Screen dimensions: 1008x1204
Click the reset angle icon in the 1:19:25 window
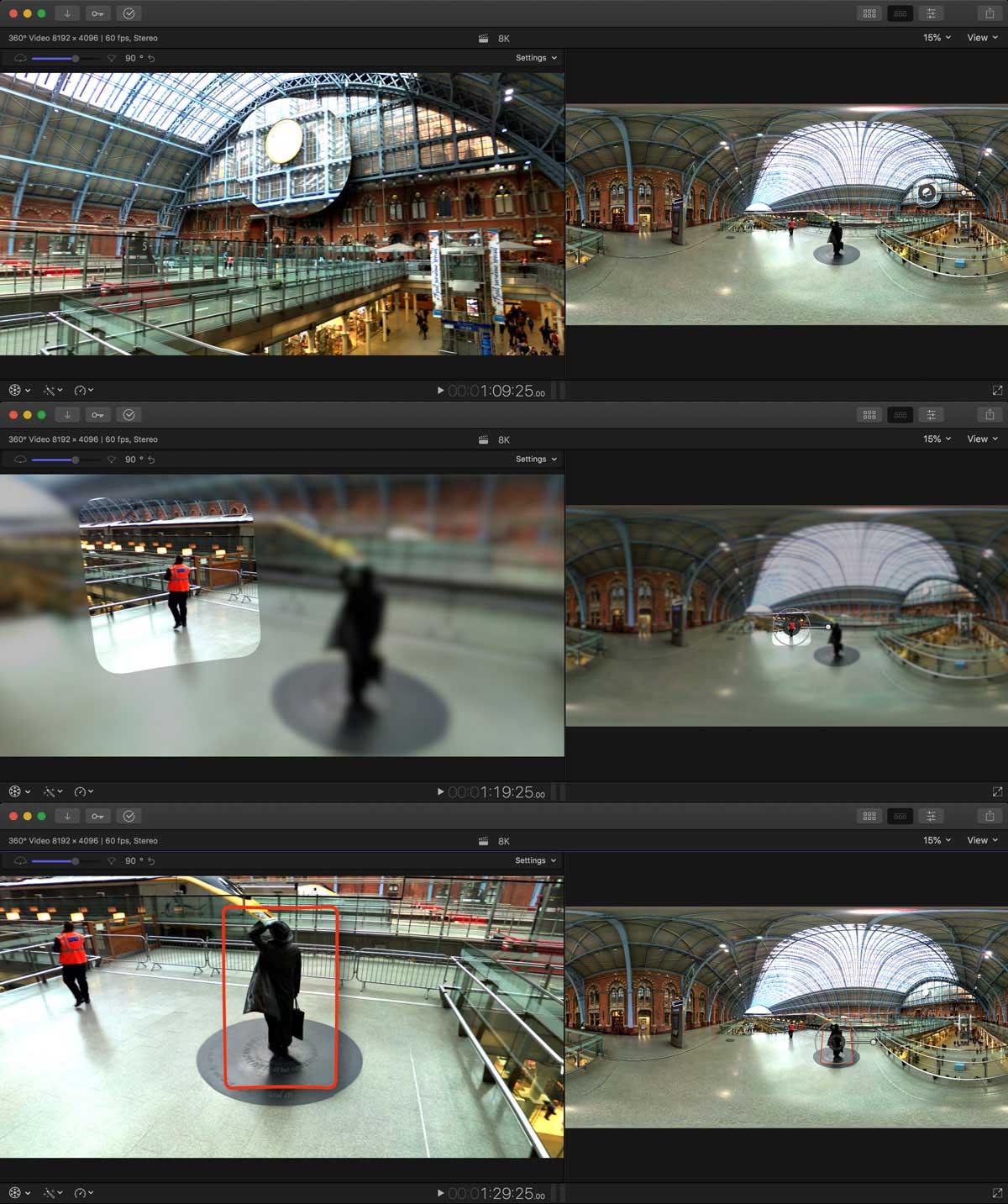coord(151,460)
